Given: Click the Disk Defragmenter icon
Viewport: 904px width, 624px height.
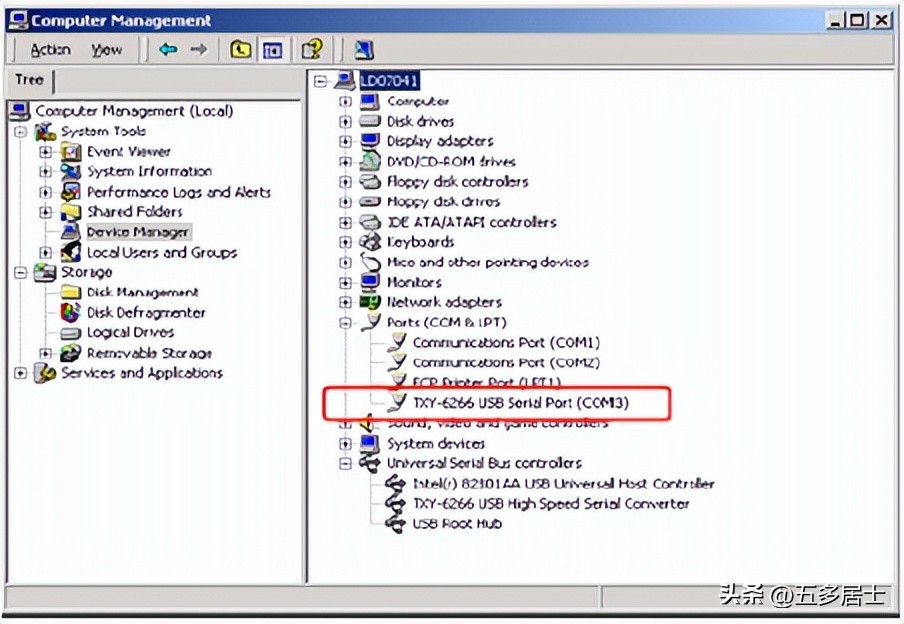Looking at the screenshot, I should pos(71,313).
